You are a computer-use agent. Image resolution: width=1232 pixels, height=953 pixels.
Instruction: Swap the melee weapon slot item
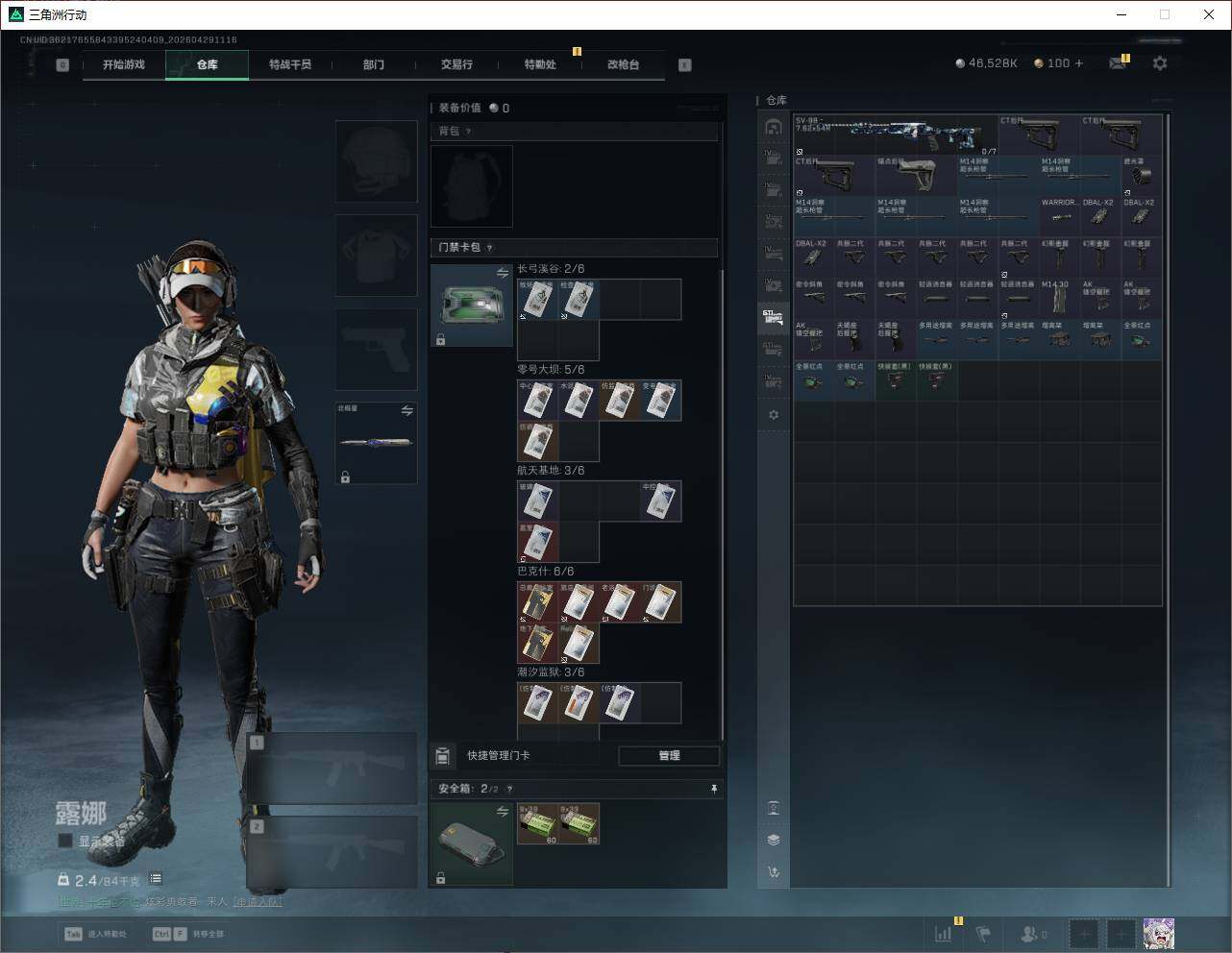tap(407, 410)
